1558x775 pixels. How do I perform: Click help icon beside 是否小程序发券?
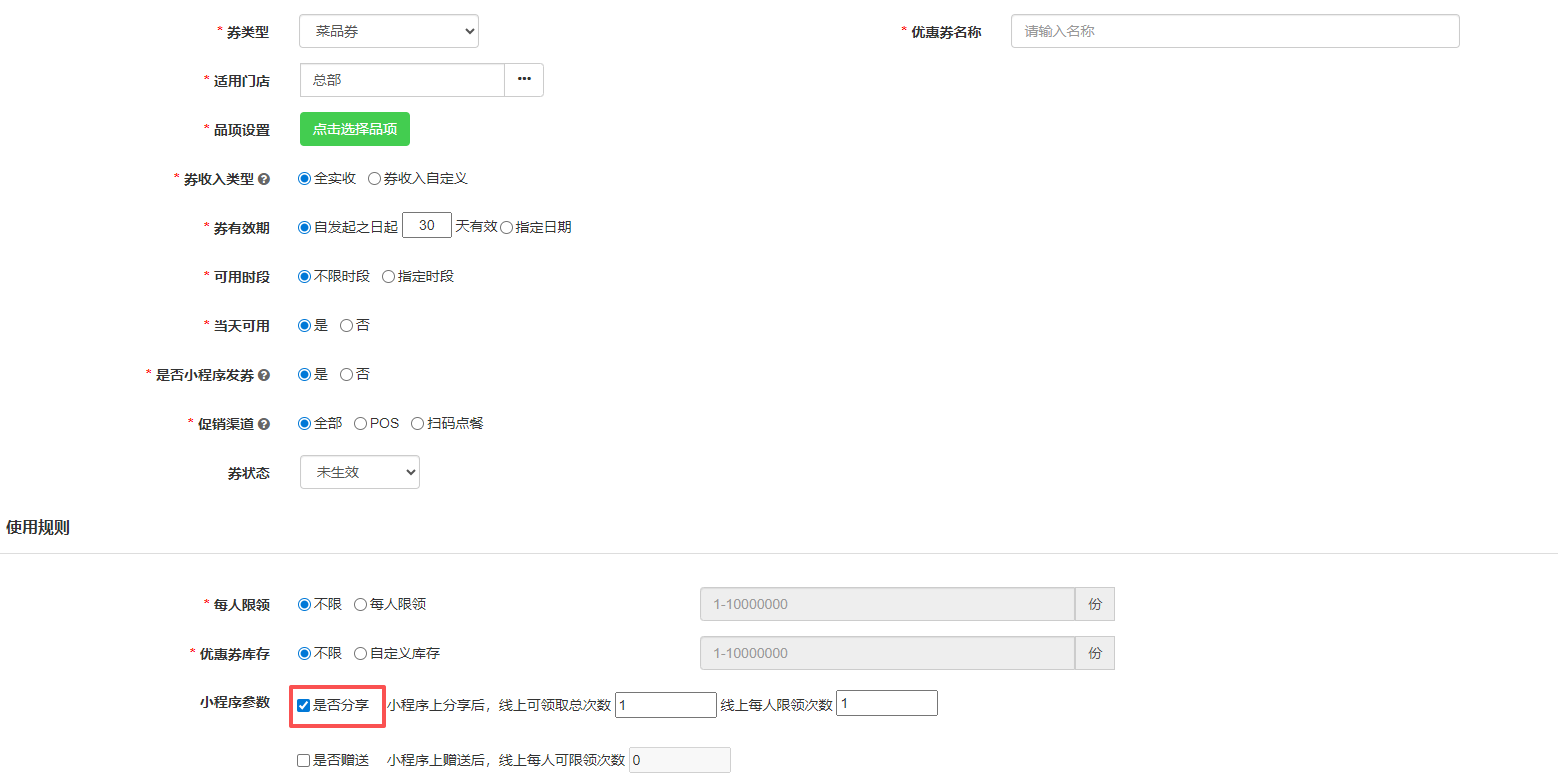click(x=264, y=375)
